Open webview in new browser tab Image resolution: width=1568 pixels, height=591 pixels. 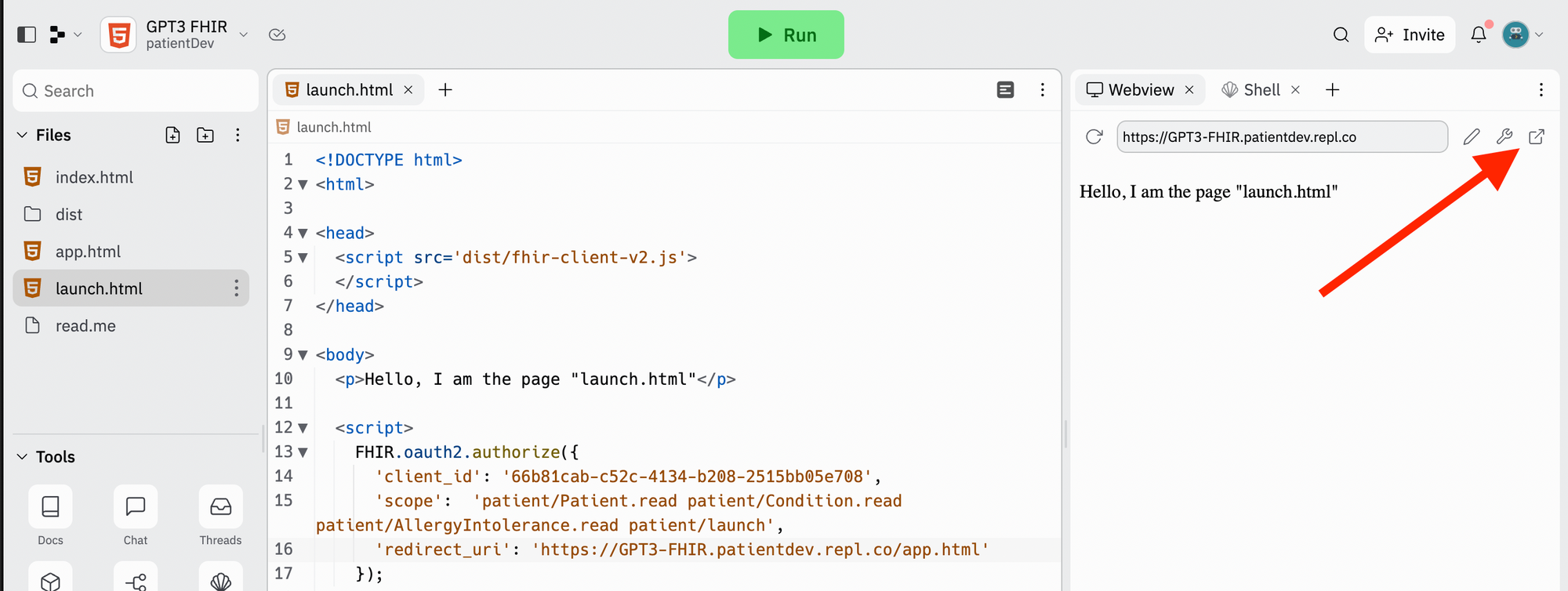1537,137
